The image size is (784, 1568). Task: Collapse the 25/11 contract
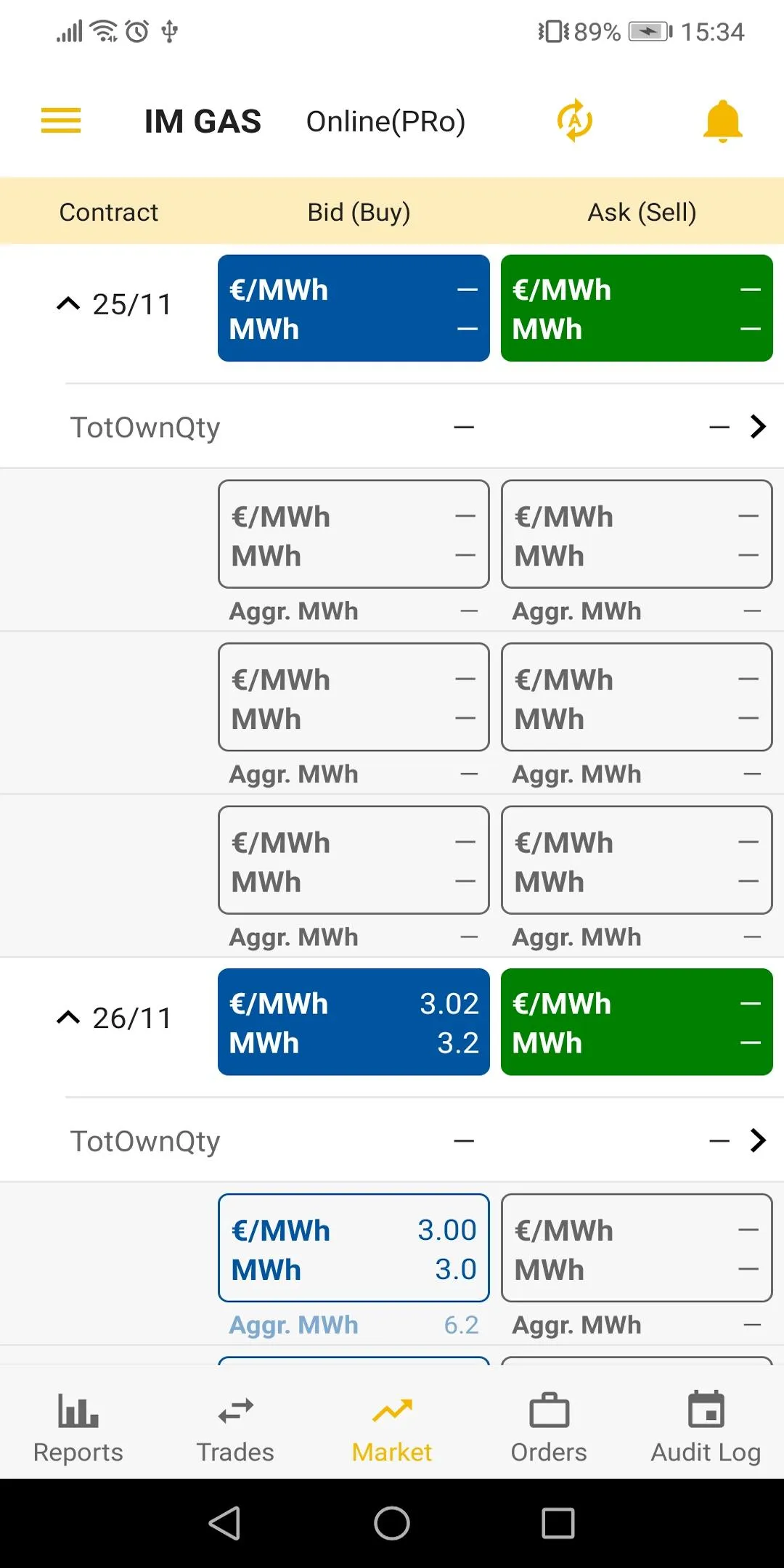tap(68, 304)
